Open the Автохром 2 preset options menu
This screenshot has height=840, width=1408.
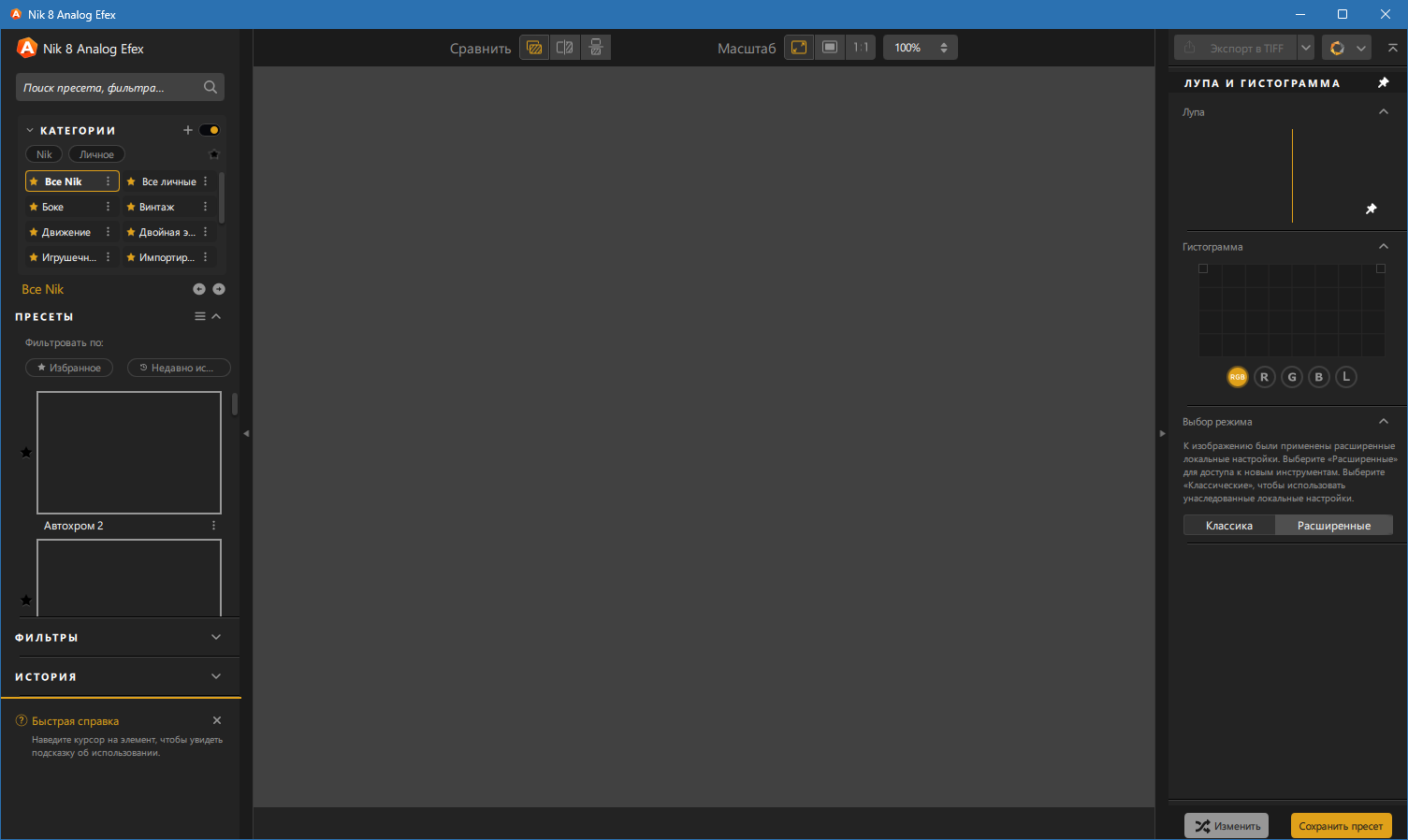point(214,526)
